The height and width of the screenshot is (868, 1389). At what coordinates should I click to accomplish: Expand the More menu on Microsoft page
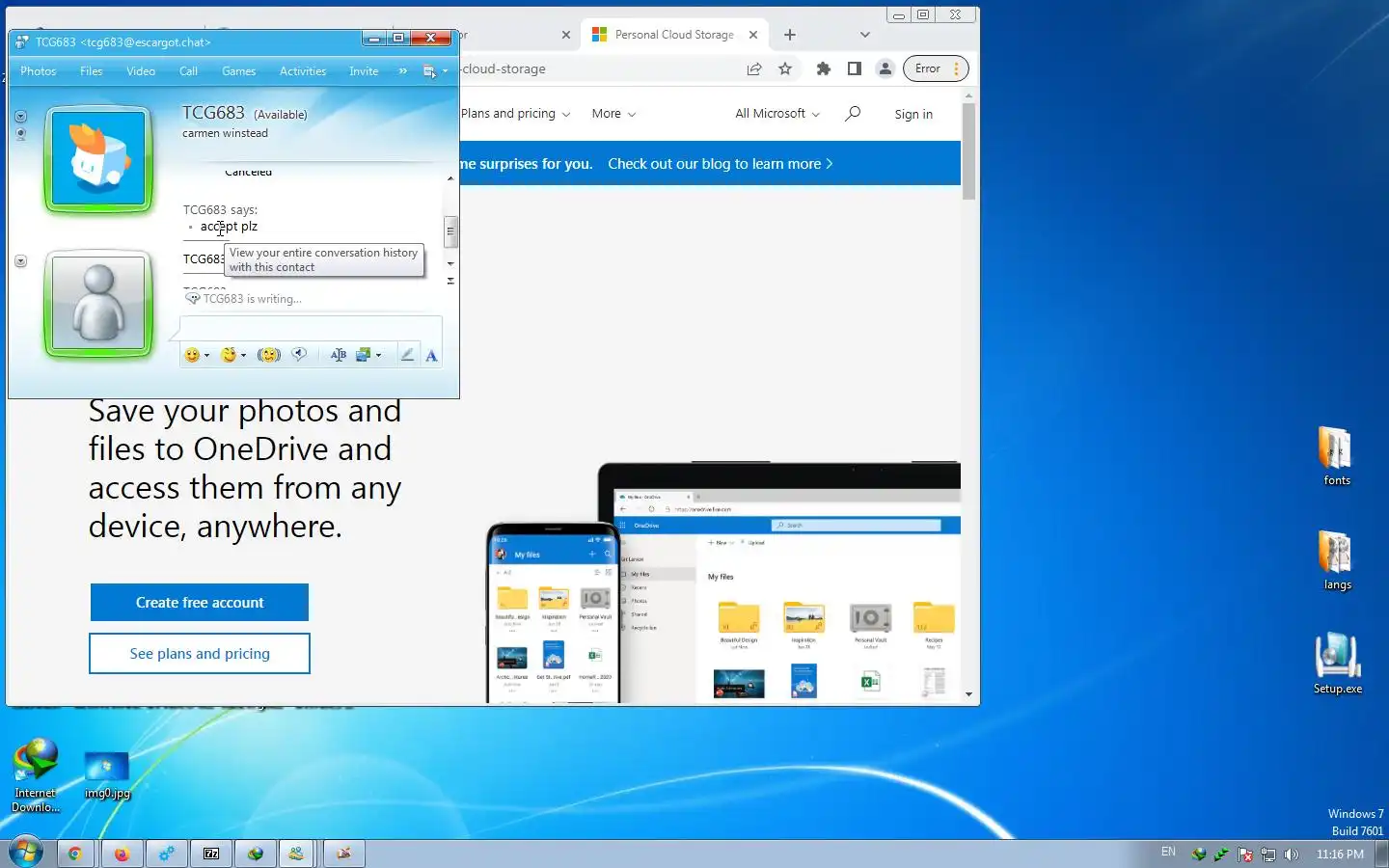click(x=613, y=114)
